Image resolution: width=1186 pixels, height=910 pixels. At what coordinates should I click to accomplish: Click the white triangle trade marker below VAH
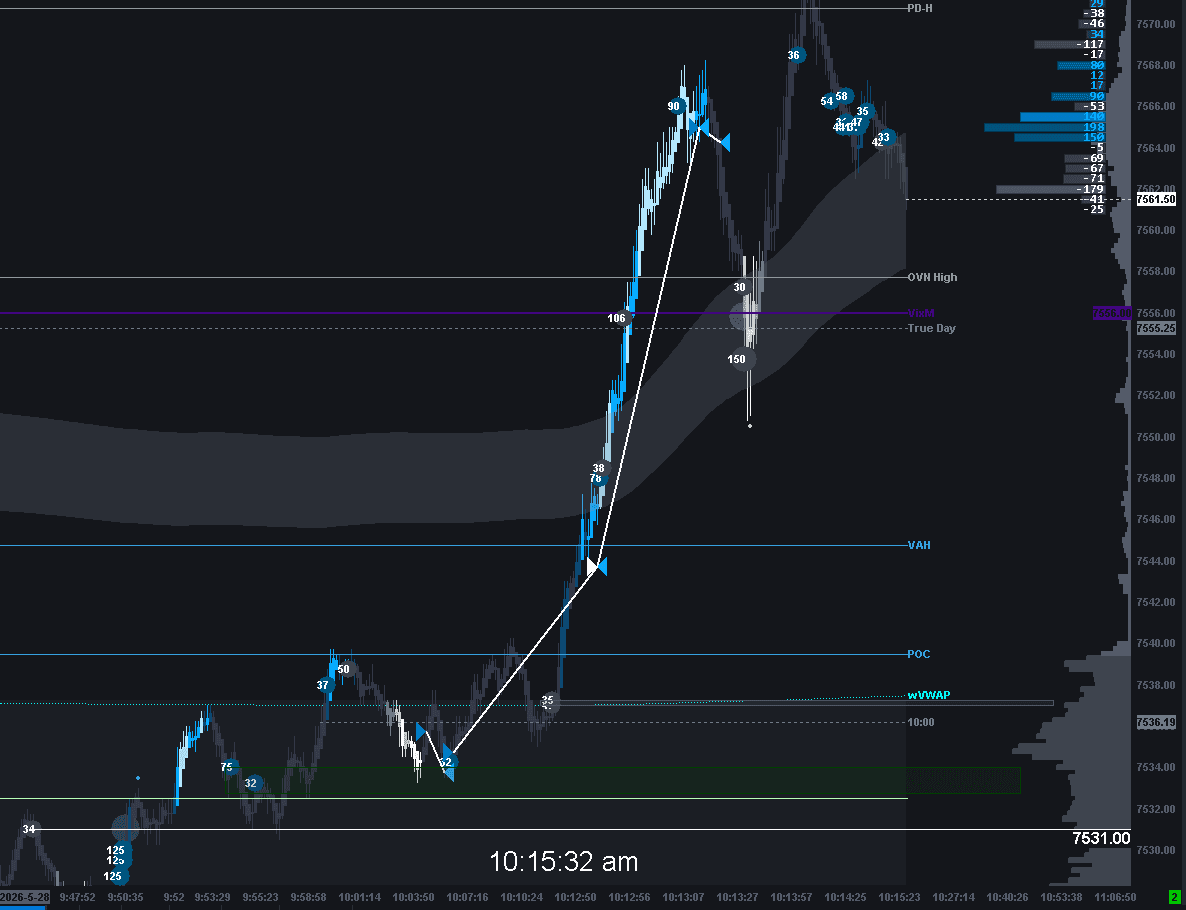(592, 567)
